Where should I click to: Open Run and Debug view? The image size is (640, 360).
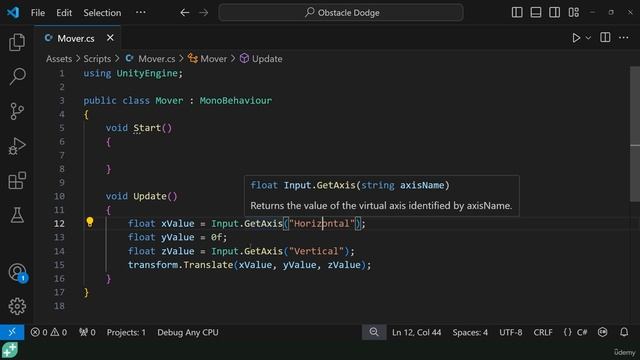pyautogui.click(x=17, y=146)
